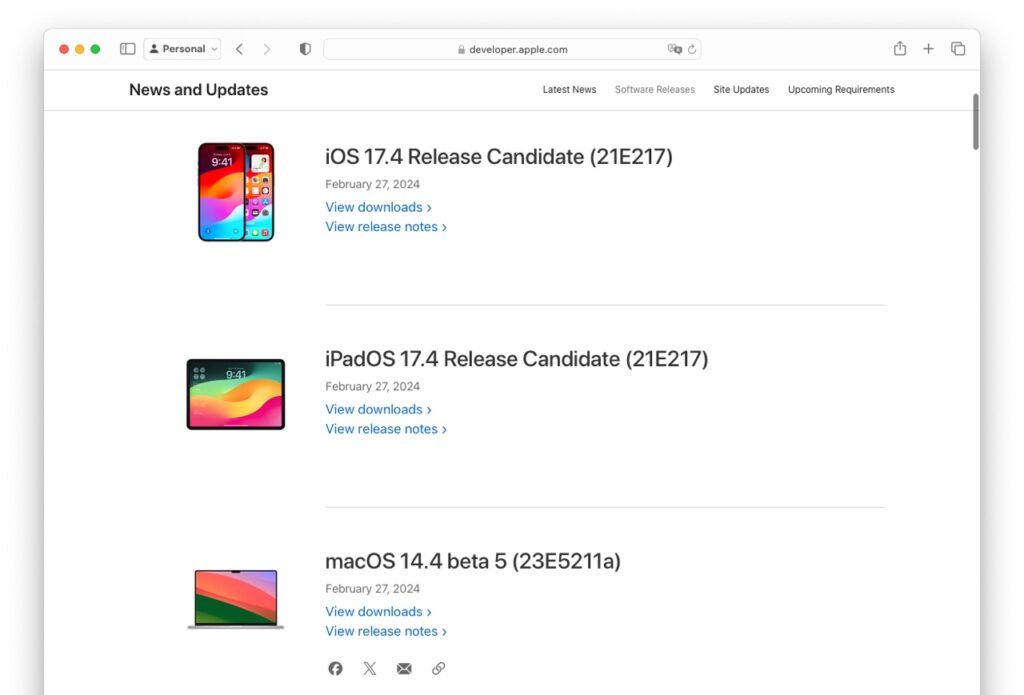
Task: Copy the article link using the link icon
Action: point(438,668)
